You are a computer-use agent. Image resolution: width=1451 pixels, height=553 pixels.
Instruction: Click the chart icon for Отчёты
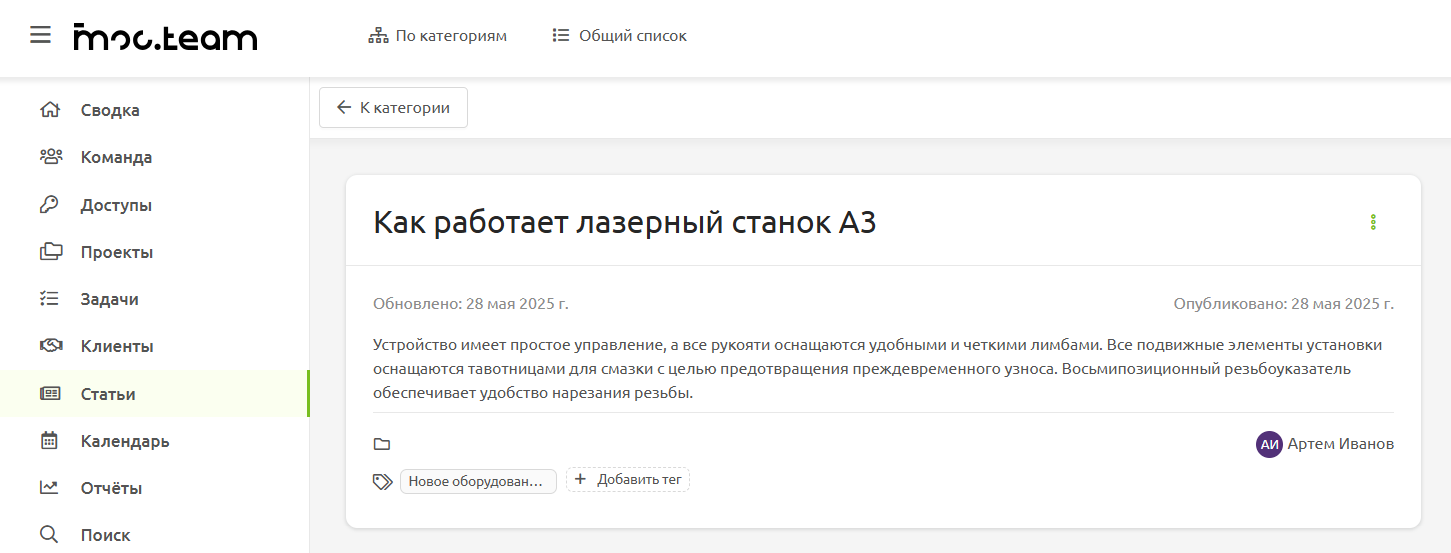pyautogui.click(x=50, y=488)
